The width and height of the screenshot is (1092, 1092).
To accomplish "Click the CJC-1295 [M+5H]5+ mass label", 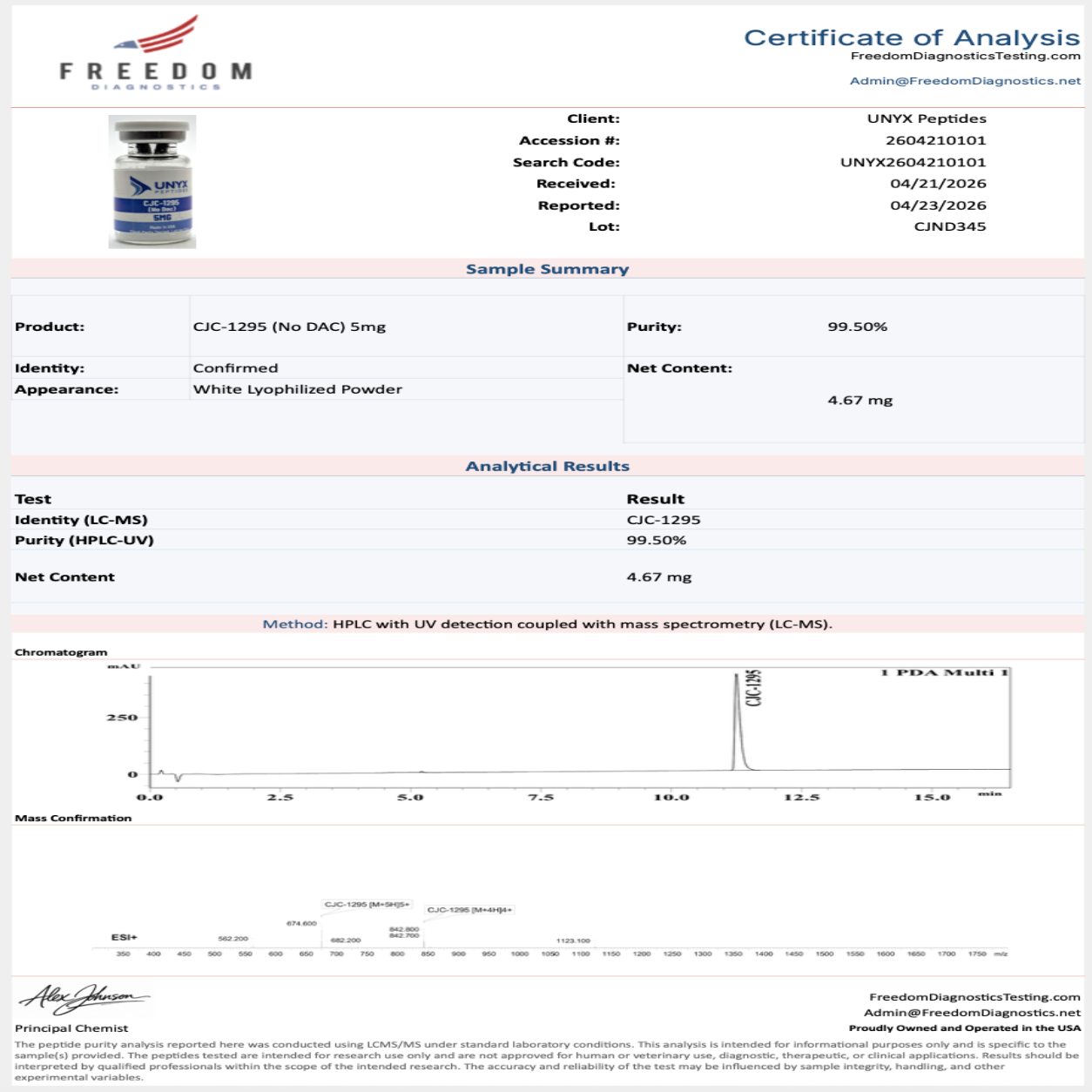I will (x=367, y=905).
